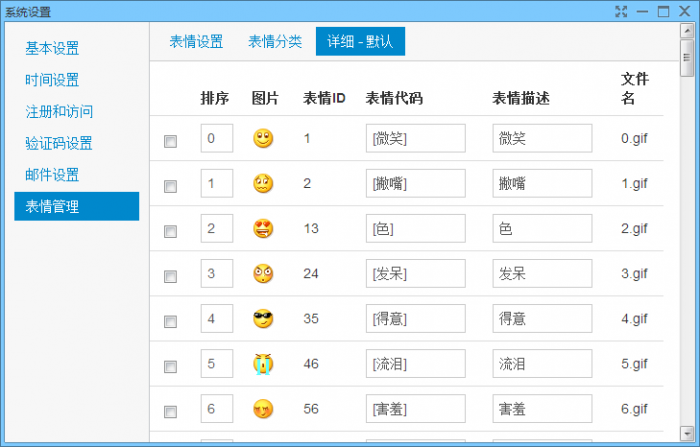Click the sort order field containing 2
Viewport: 700px width, 447px height.
pos(217,229)
